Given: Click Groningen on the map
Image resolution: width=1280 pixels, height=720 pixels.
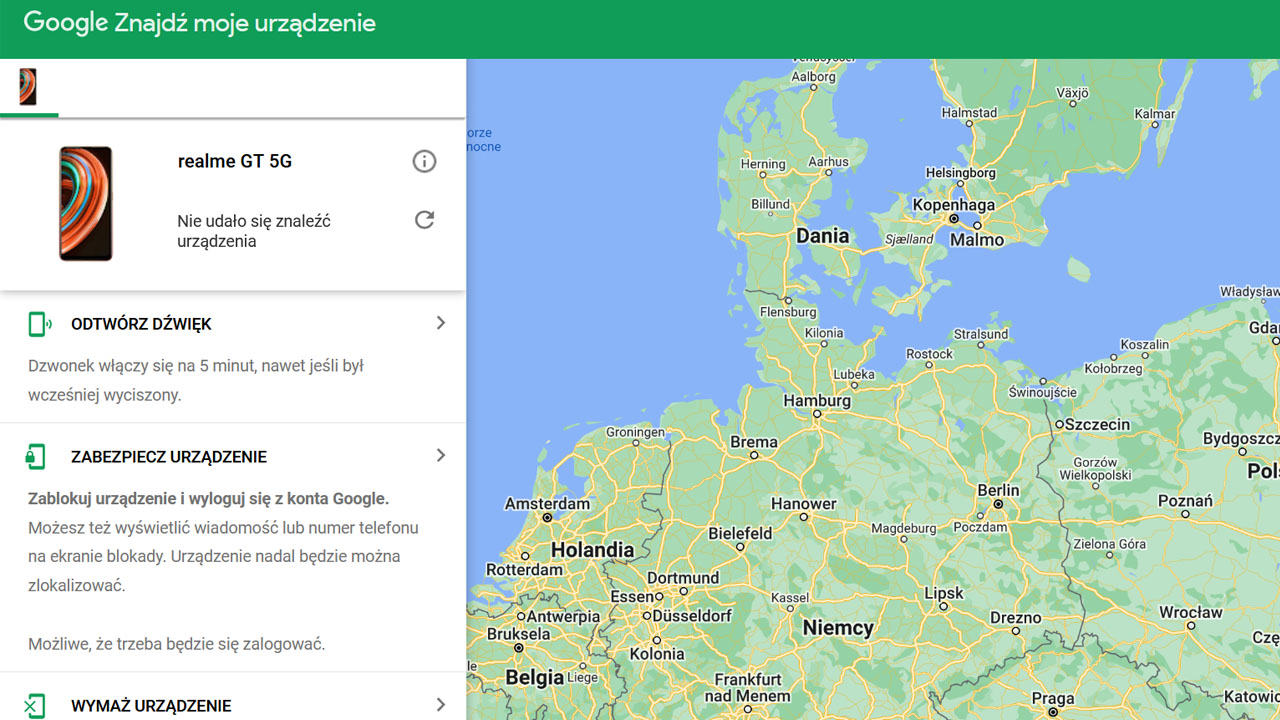Looking at the screenshot, I should pos(635,433).
